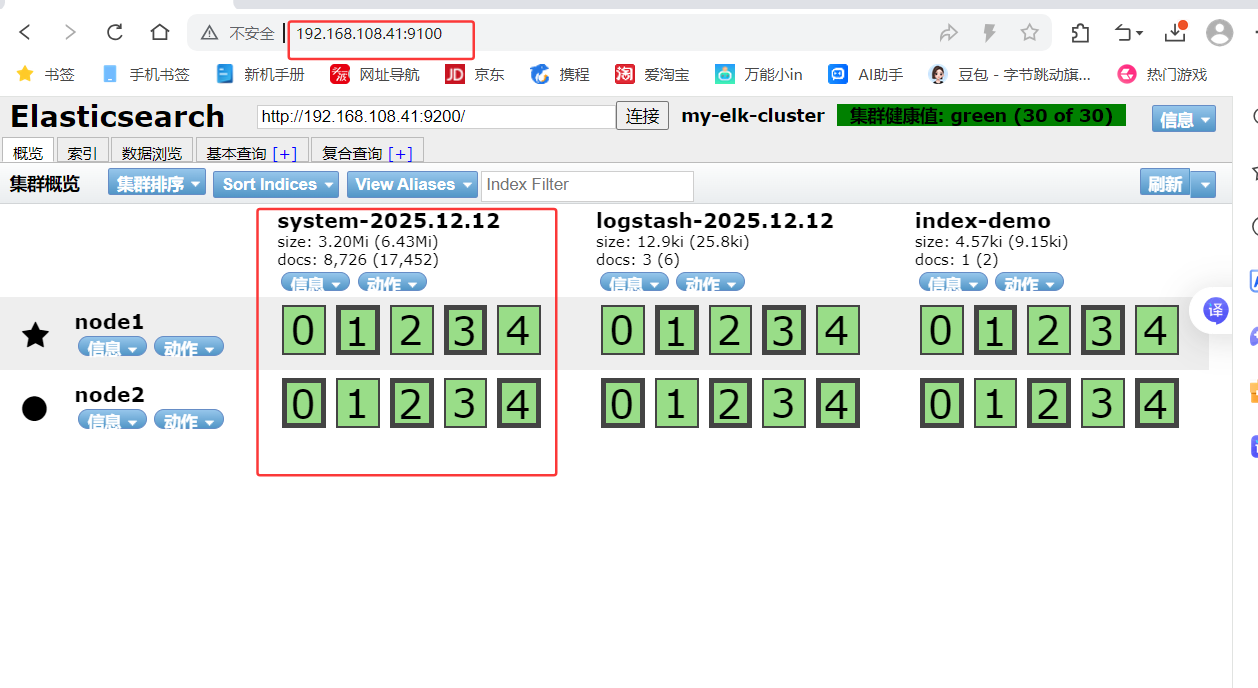Click node1 shard 2 of logstash-2025.12.12
The width and height of the screenshot is (1258, 688).
729,330
